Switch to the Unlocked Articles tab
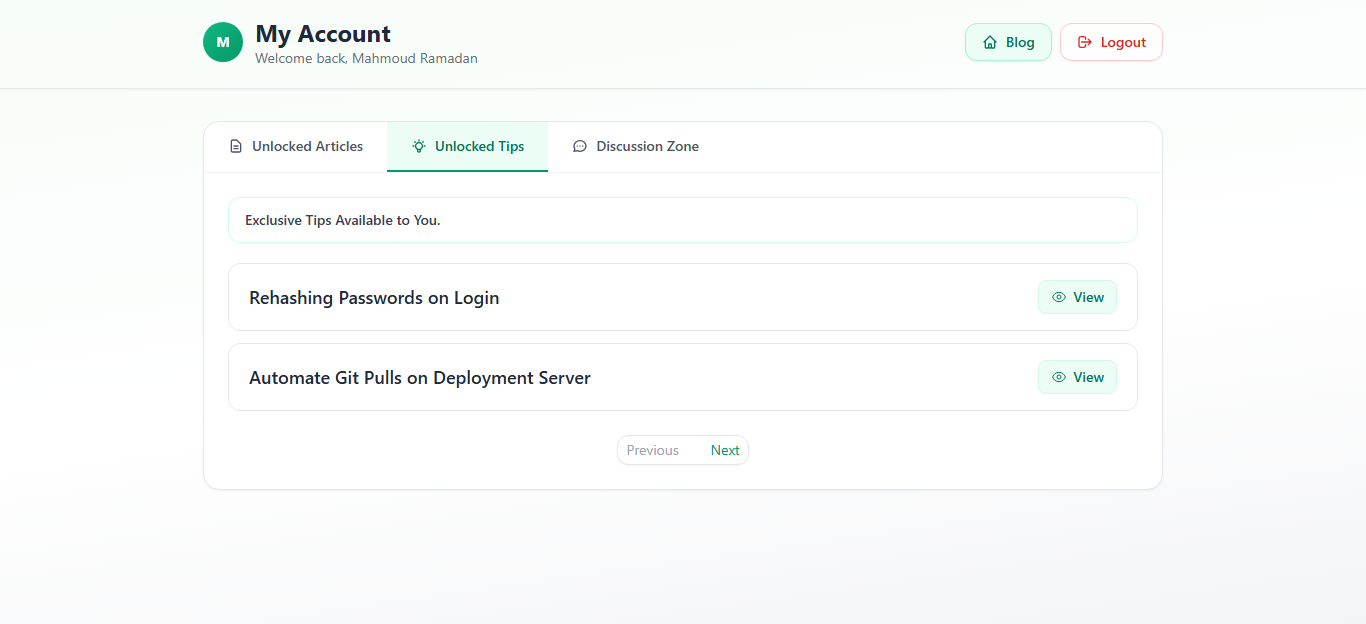 point(296,147)
